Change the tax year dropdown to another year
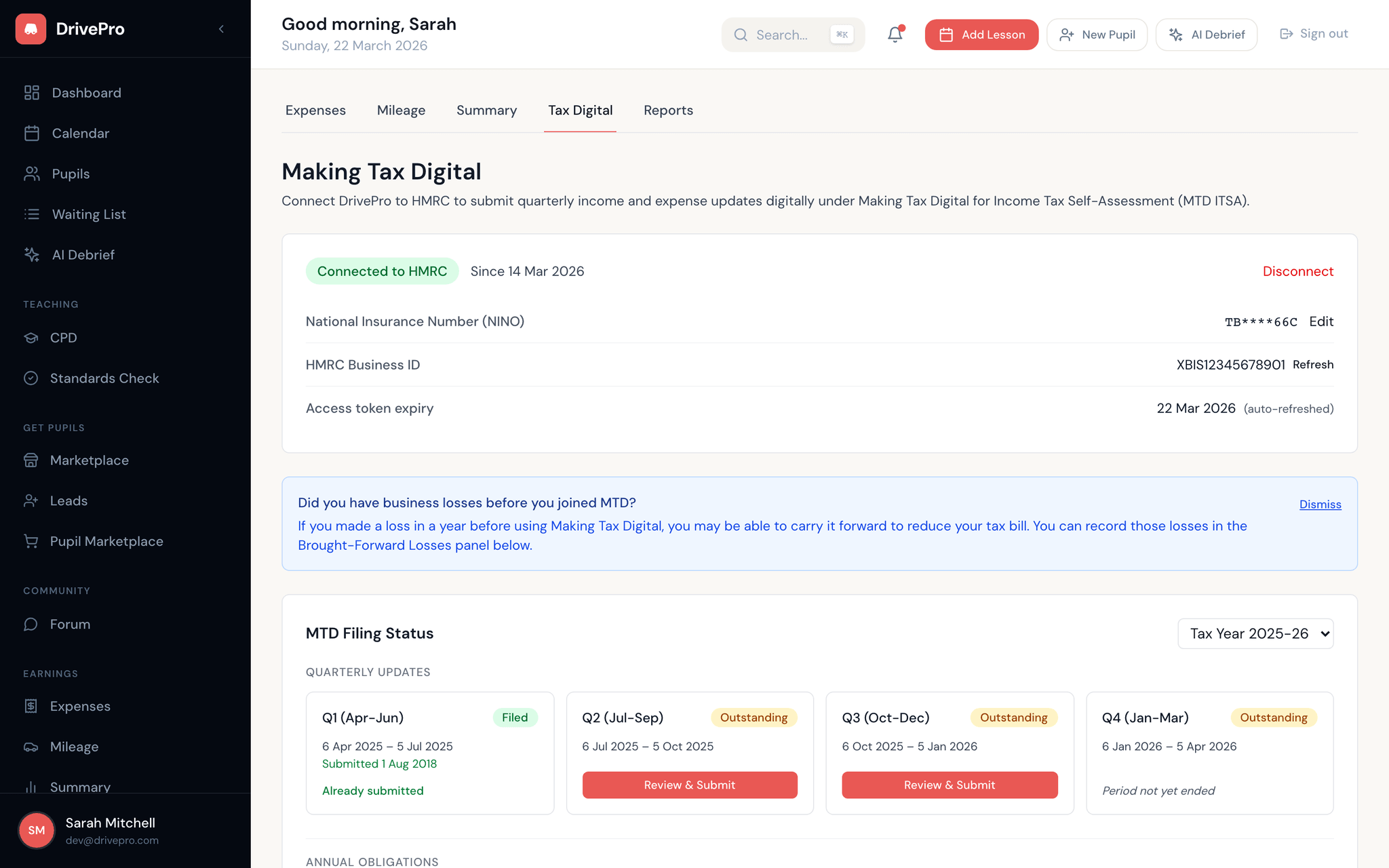 [1255, 633]
